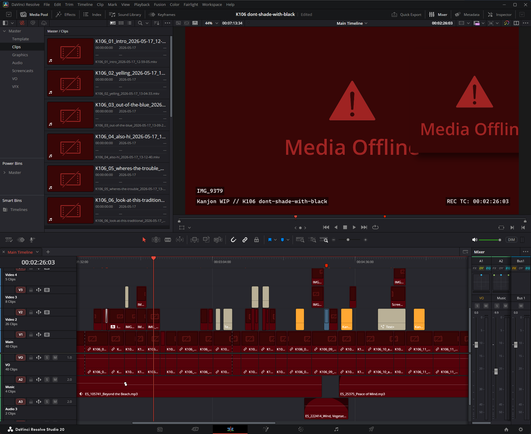Click the Stop button in viewer transport
The height and width of the screenshot is (434, 531).
[345, 227]
